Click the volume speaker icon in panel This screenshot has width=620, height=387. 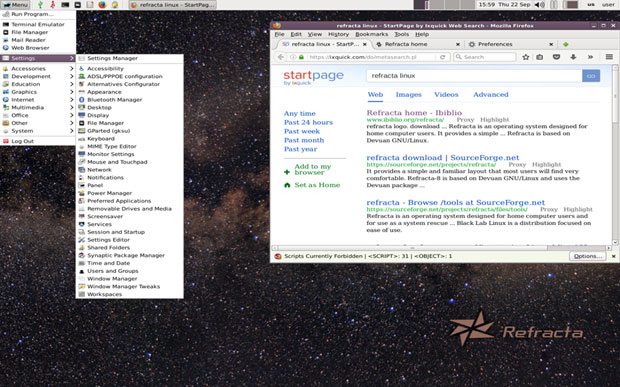pos(539,5)
